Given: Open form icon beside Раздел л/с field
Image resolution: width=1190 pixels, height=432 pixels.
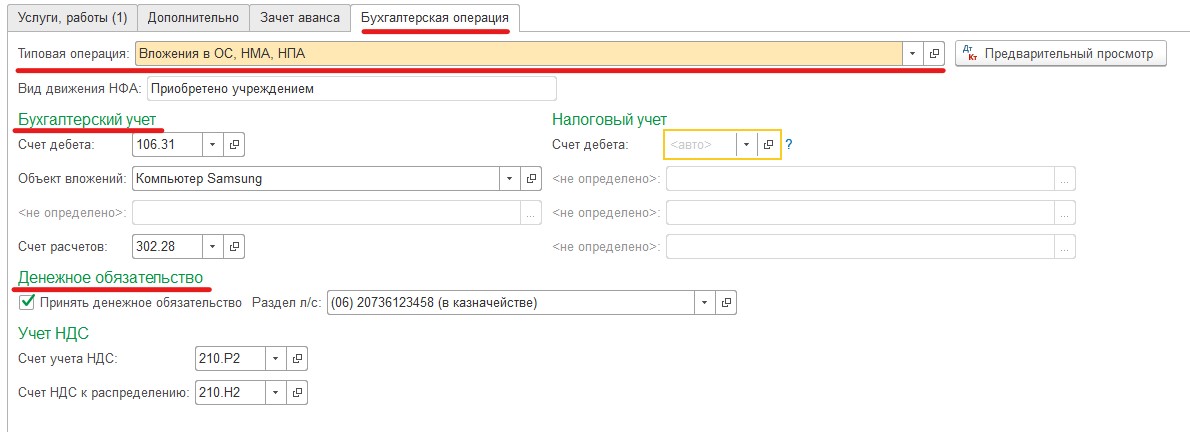Looking at the screenshot, I should (x=727, y=303).
